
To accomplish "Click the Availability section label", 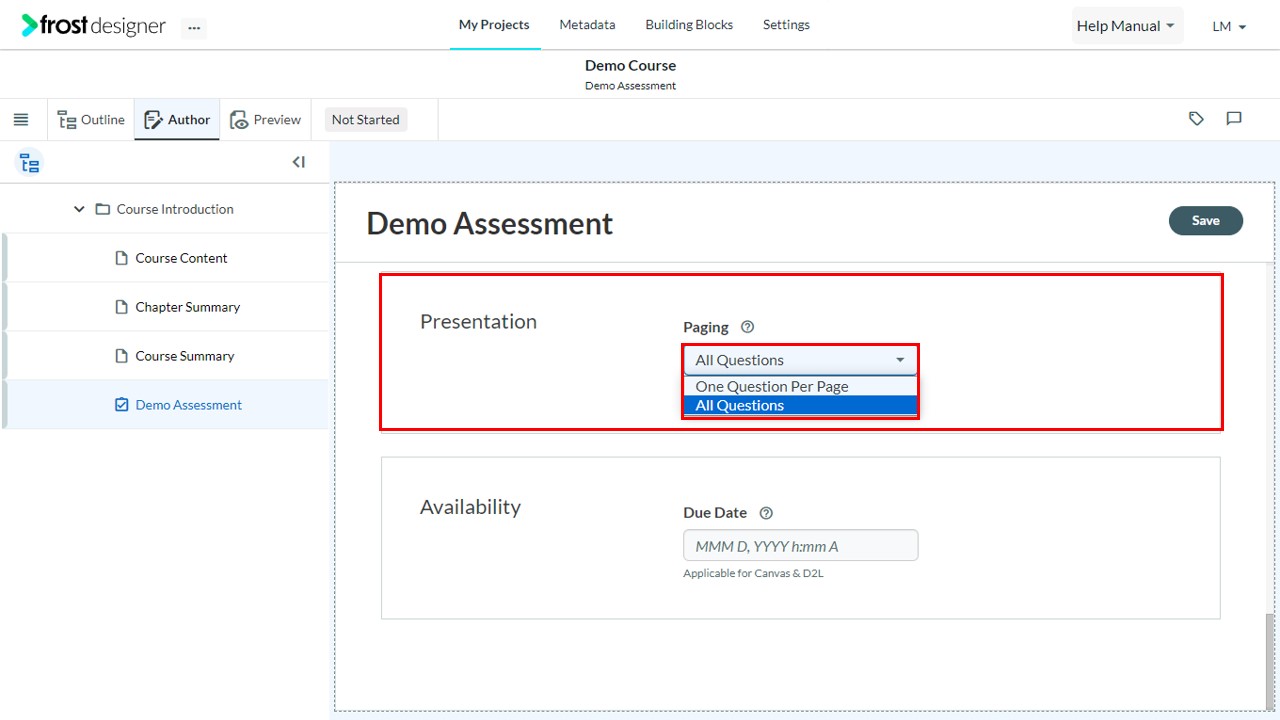I will 470,507.
